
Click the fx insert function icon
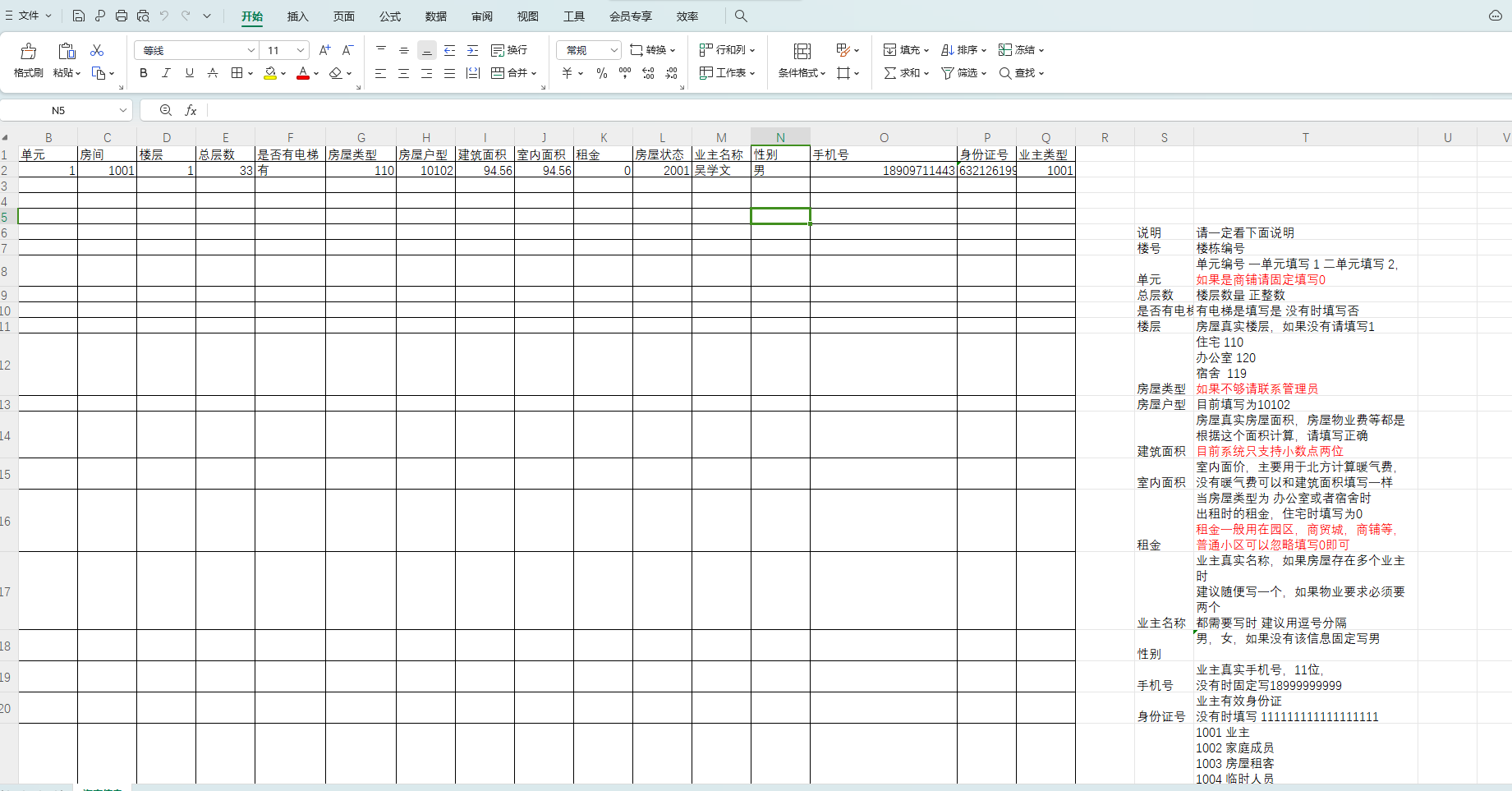(191, 110)
